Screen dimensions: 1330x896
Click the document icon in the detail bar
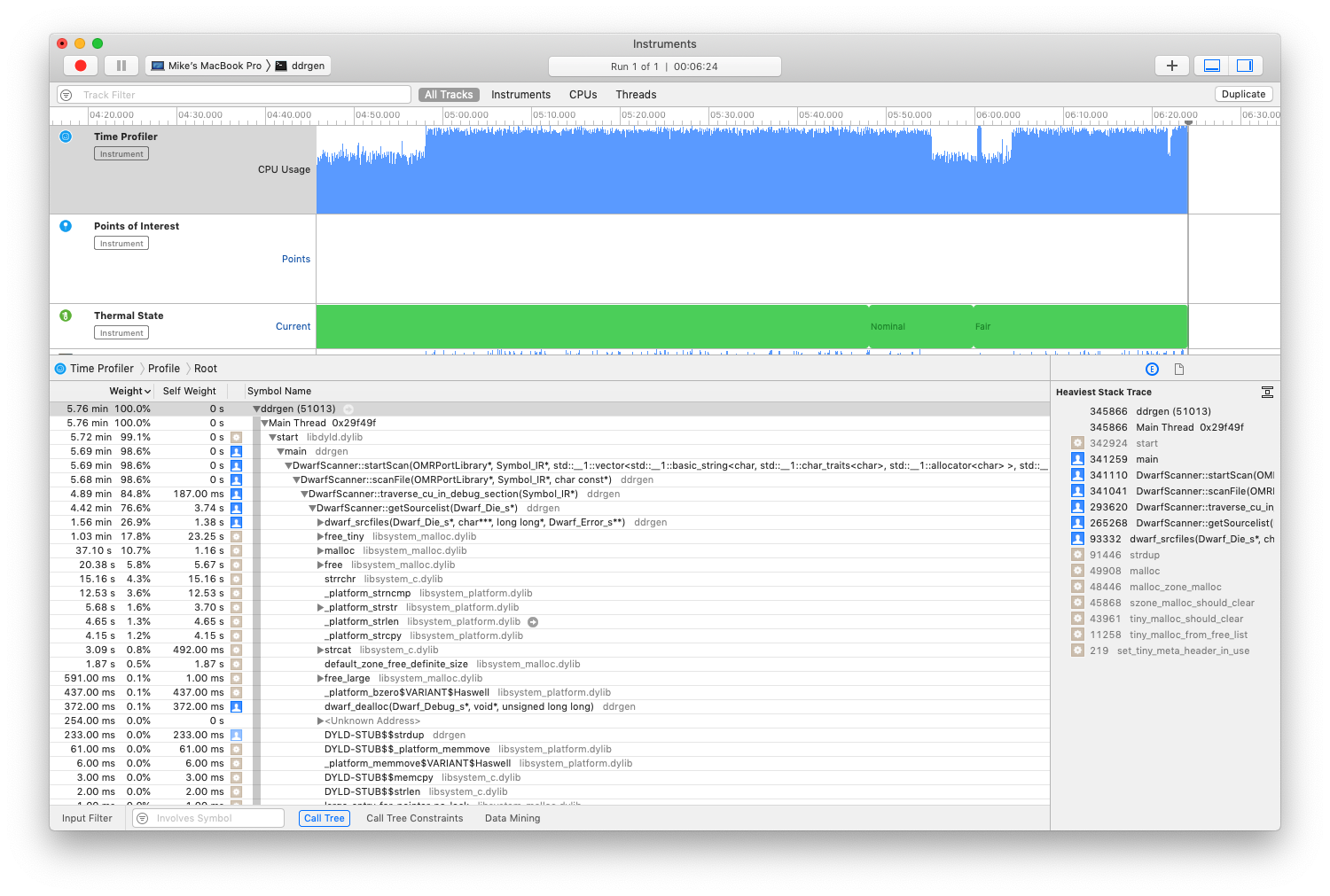(x=1179, y=368)
